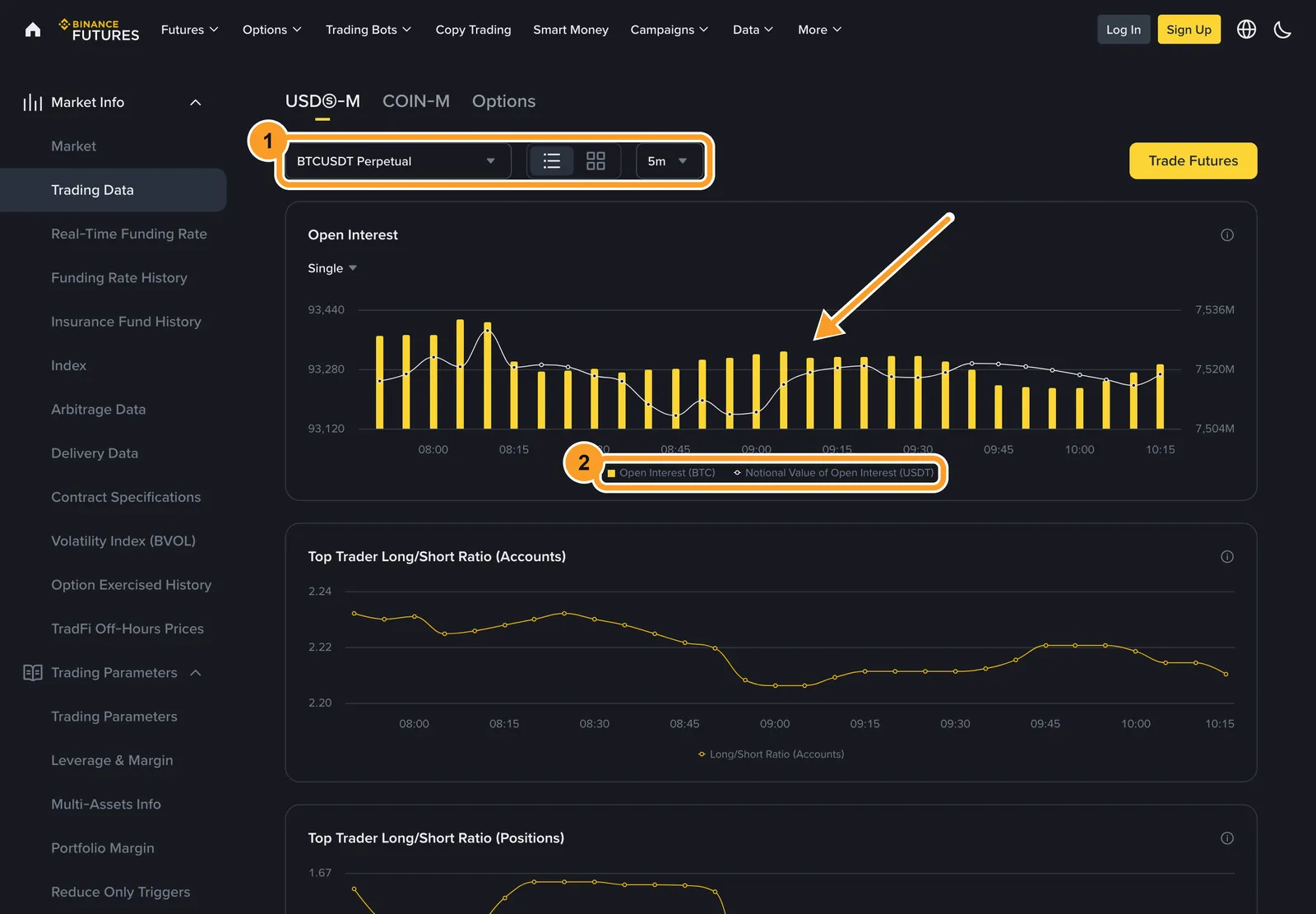The image size is (1316, 914).
Task: Open Insurance Fund History page
Action: pyautogui.click(x=126, y=322)
